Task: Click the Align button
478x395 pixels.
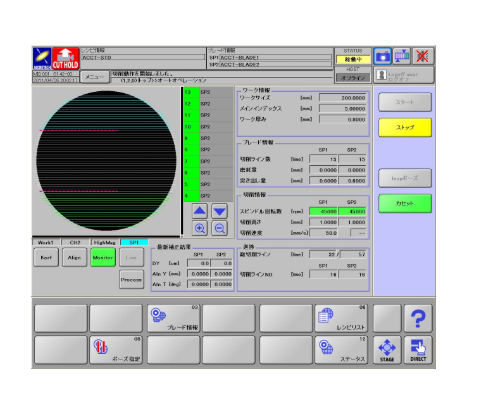Action: tap(74, 257)
